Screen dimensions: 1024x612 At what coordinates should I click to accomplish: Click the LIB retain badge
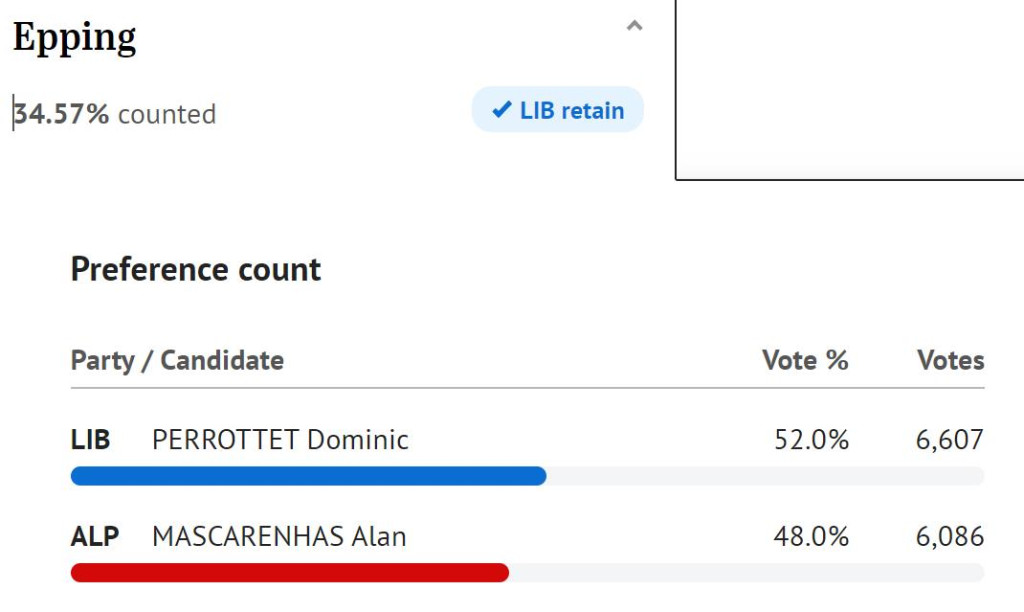click(x=558, y=110)
